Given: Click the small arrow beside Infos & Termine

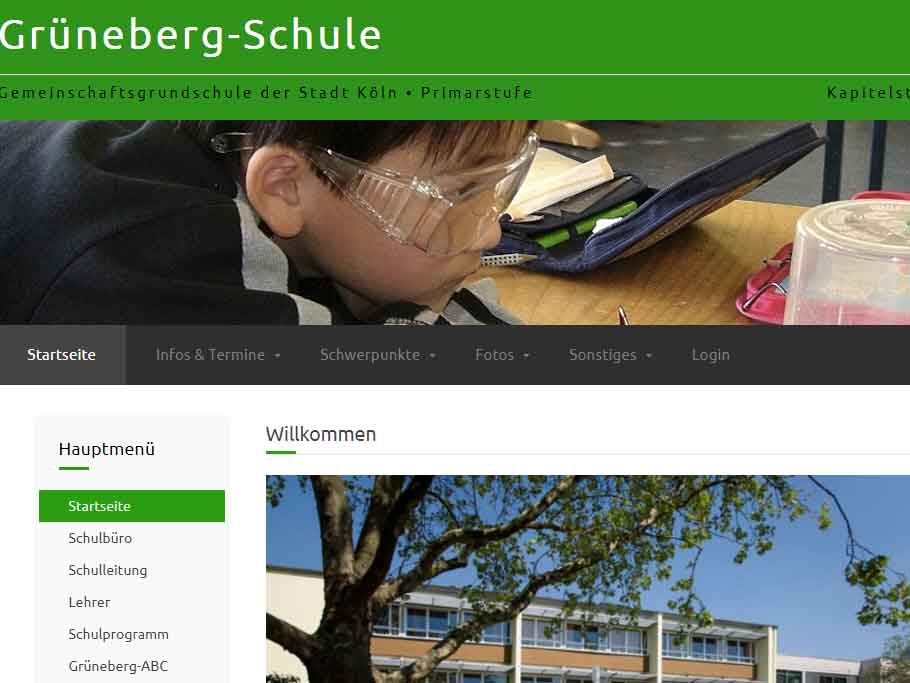Looking at the screenshot, I should click(x=277, y=356).
